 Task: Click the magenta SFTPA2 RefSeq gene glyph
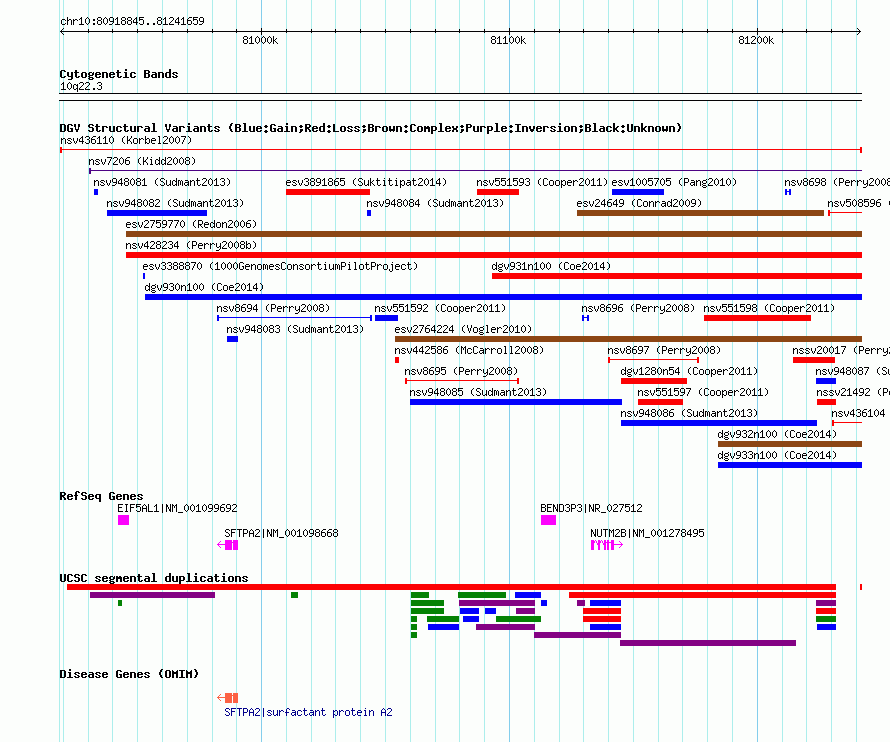[228, 545]
